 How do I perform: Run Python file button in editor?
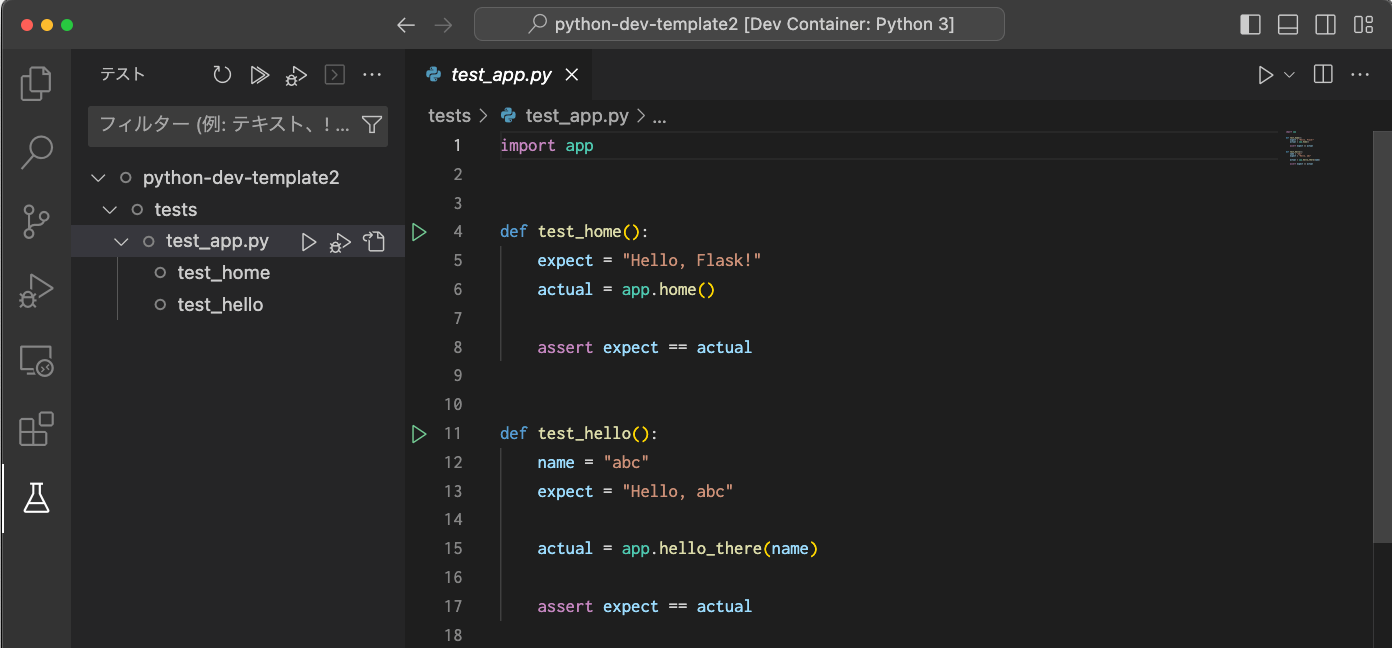[x=1265, y=75]
